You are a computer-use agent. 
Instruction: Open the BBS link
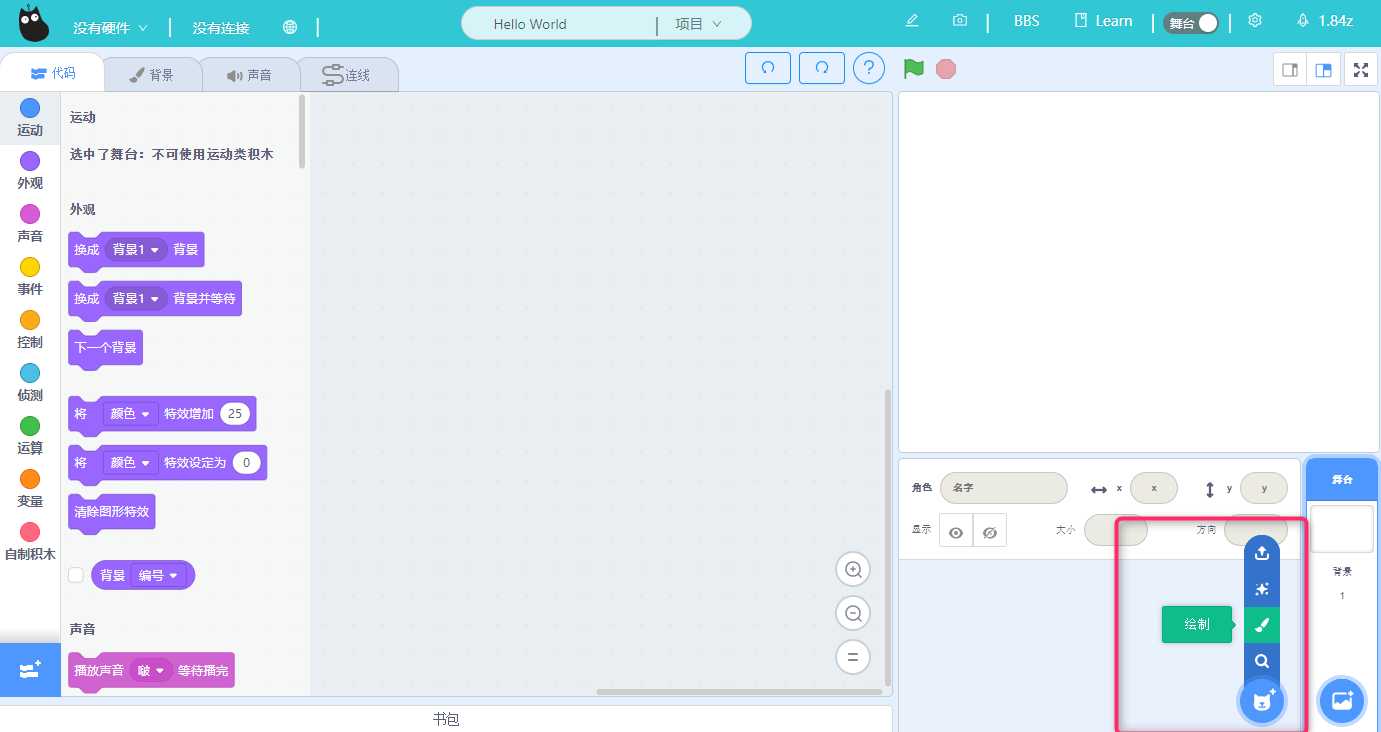[x=1026, y=21]
